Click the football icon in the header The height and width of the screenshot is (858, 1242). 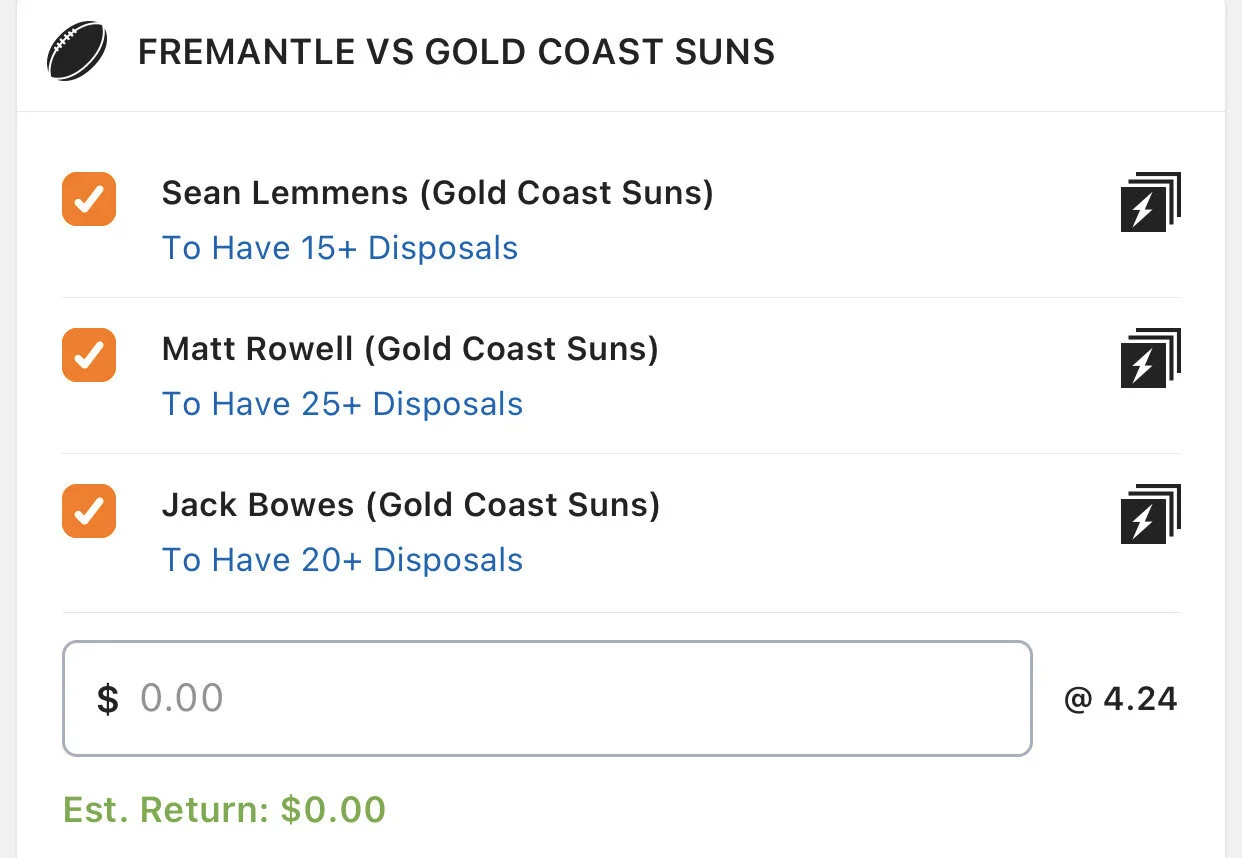click(77, 52)
